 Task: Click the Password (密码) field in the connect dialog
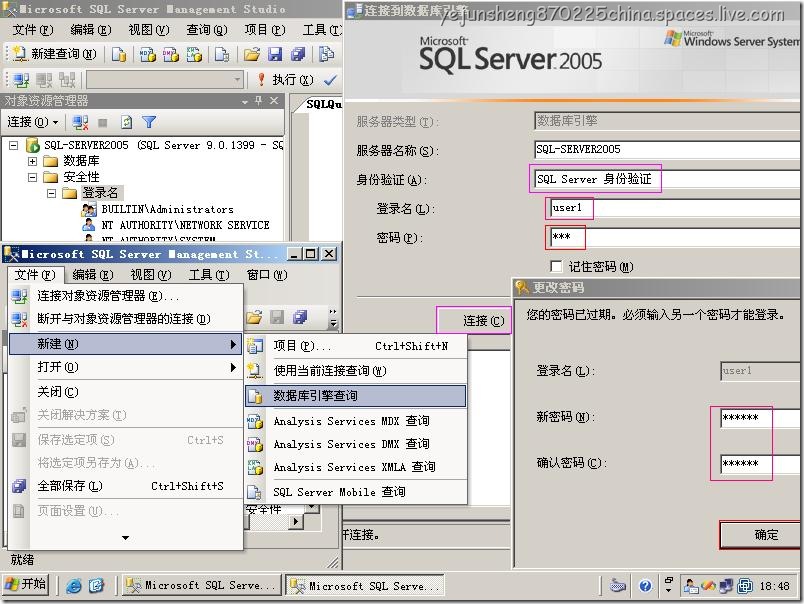(x=675, y=237)
